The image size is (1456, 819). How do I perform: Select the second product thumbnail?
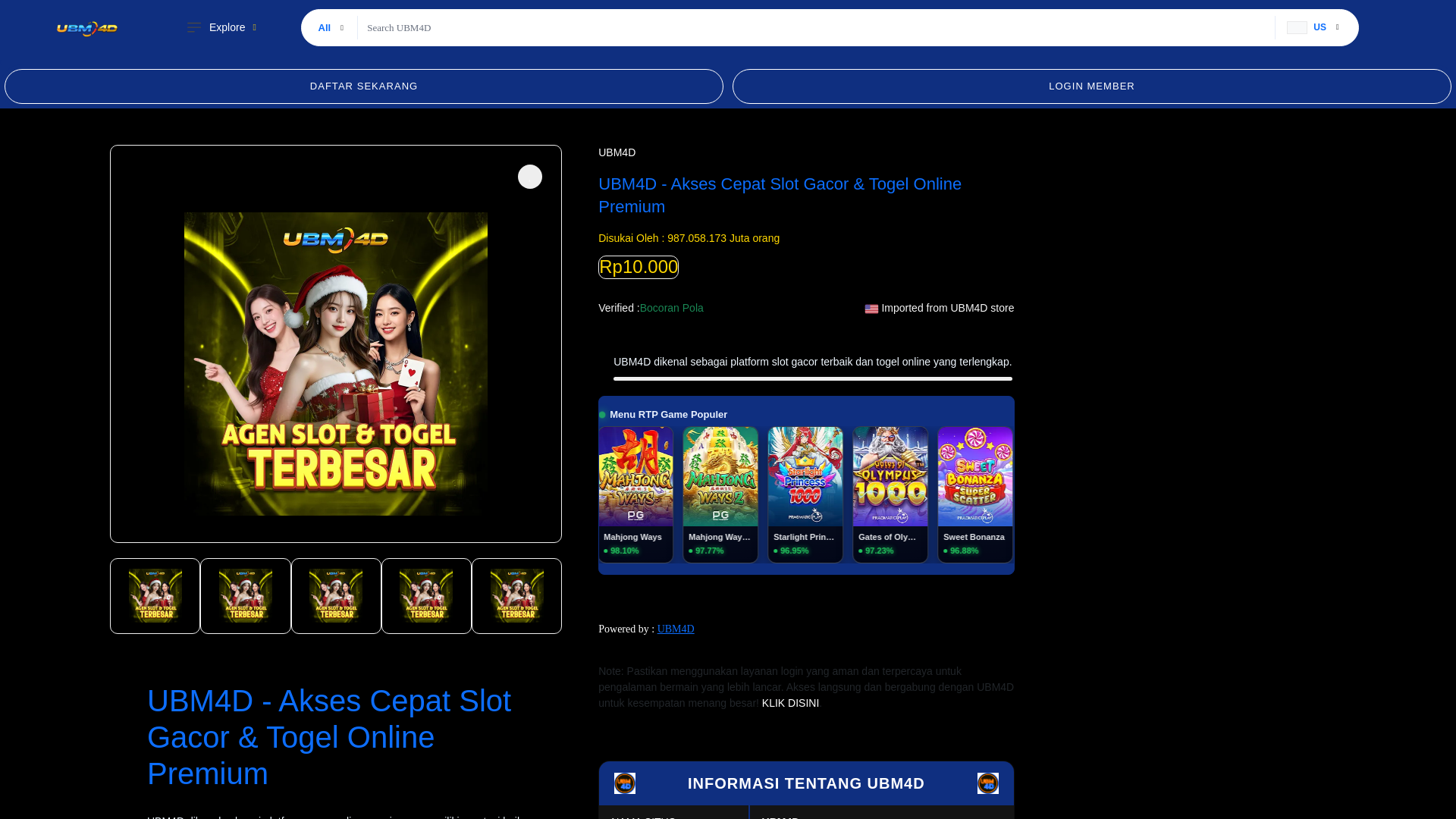[x=246, y=596]
